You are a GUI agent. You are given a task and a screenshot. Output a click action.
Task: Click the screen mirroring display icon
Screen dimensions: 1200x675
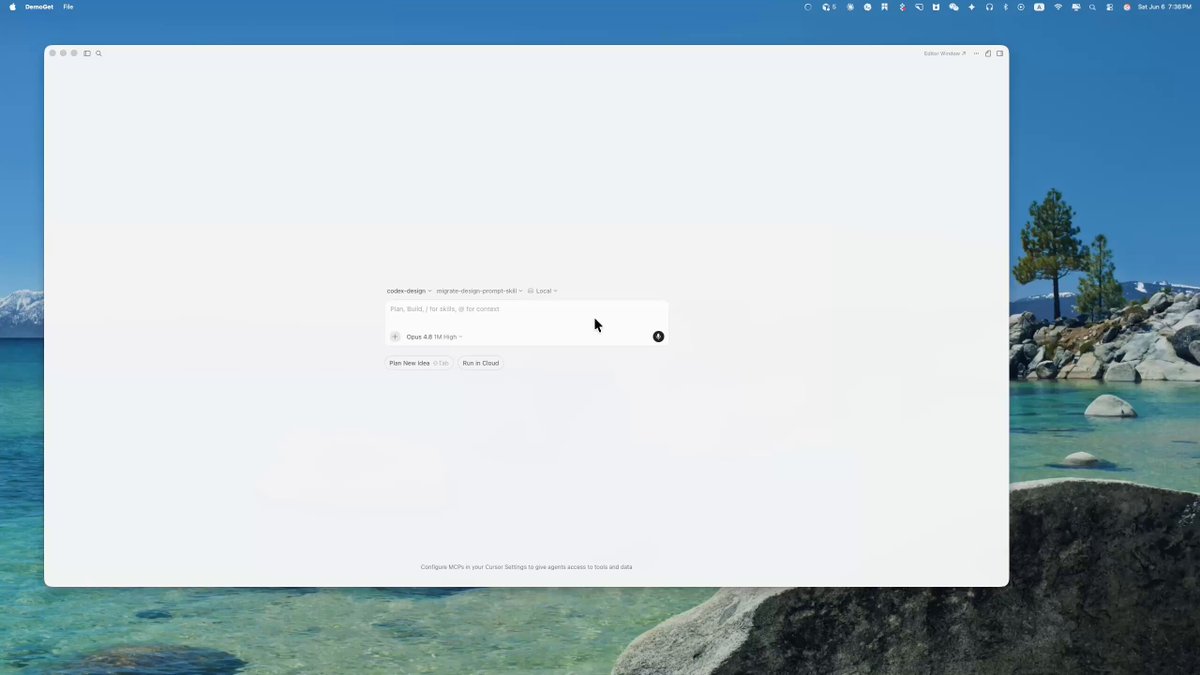point(1076,7)
